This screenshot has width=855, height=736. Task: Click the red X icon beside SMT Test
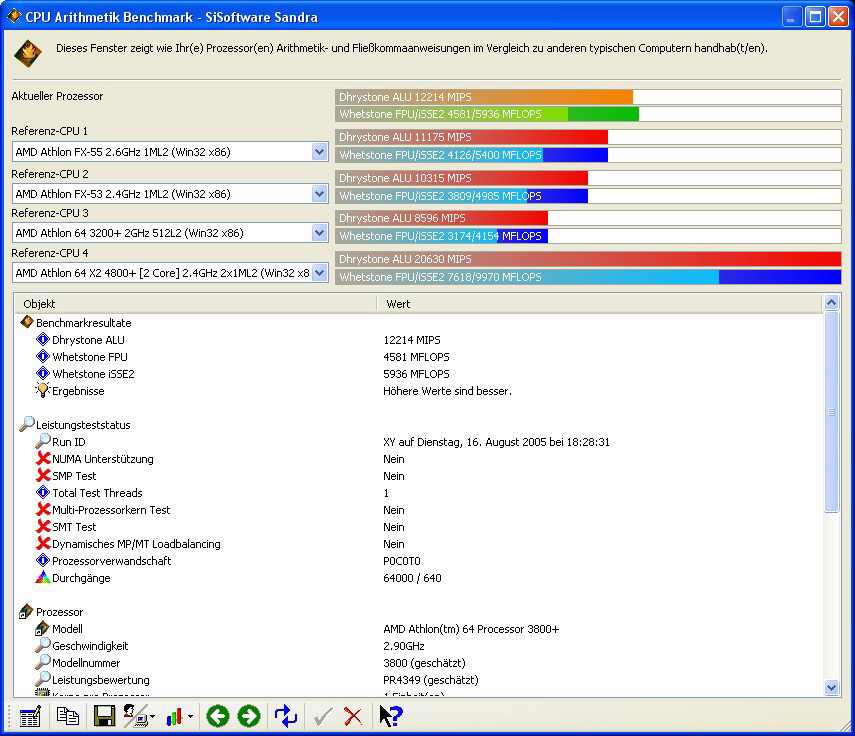point(43,527)
